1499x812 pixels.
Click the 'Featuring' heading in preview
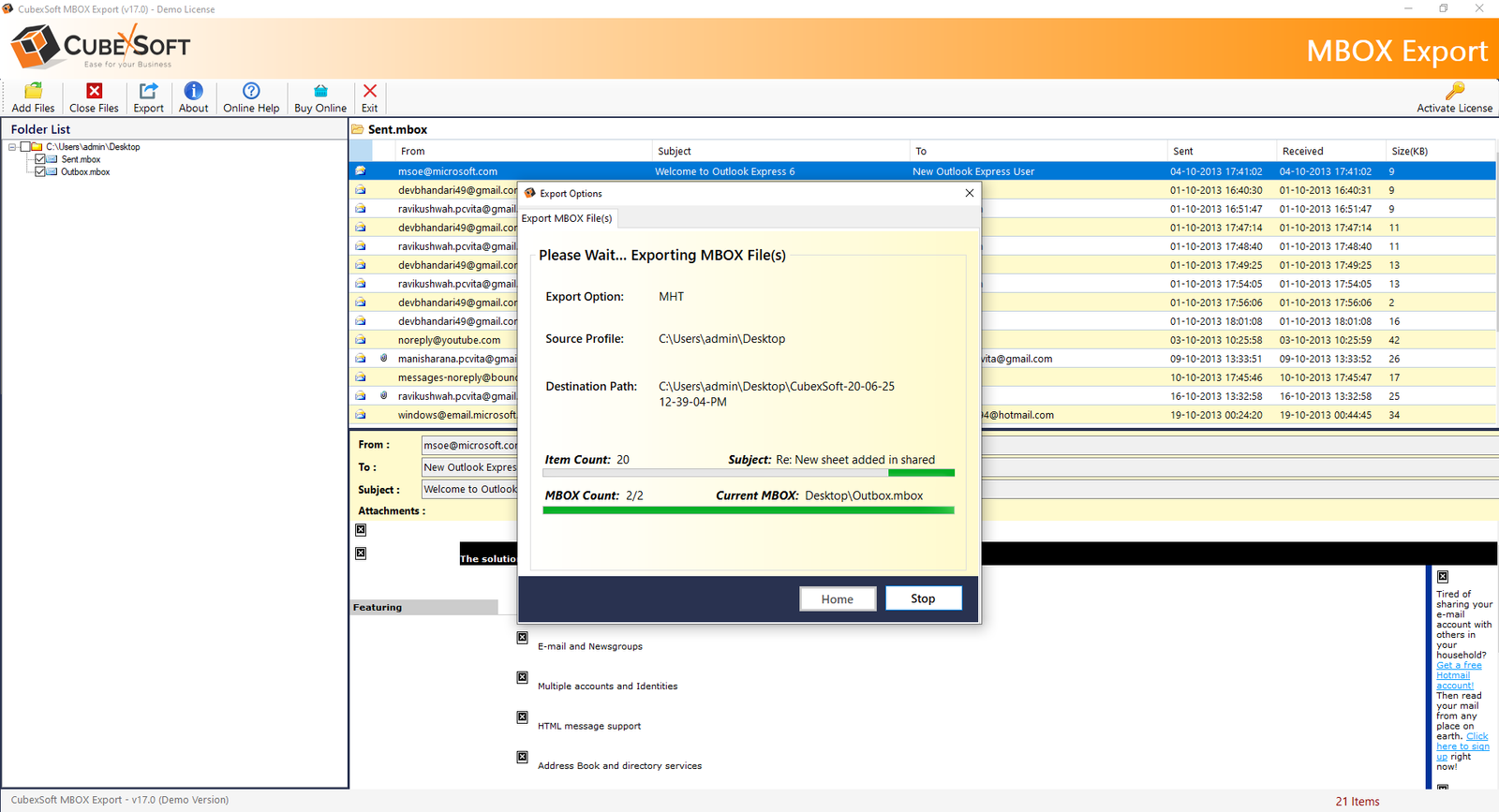(378, 607)
